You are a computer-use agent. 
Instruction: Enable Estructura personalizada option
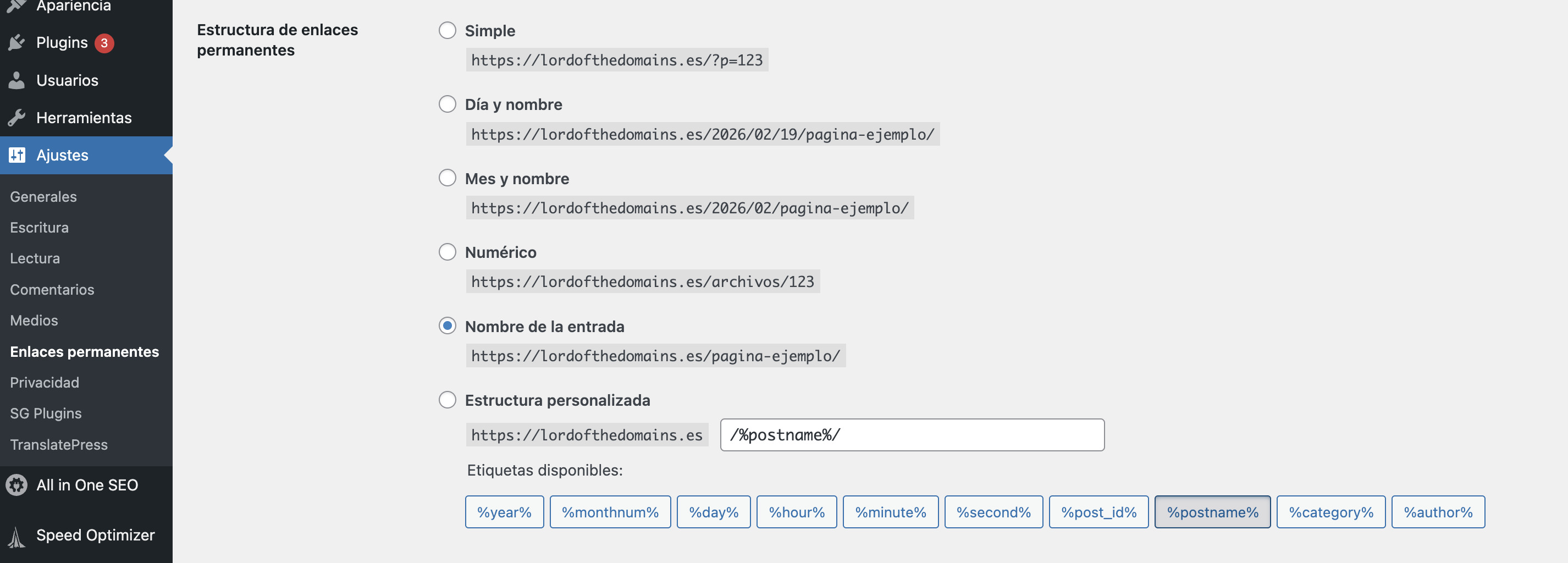pos(448,400)
